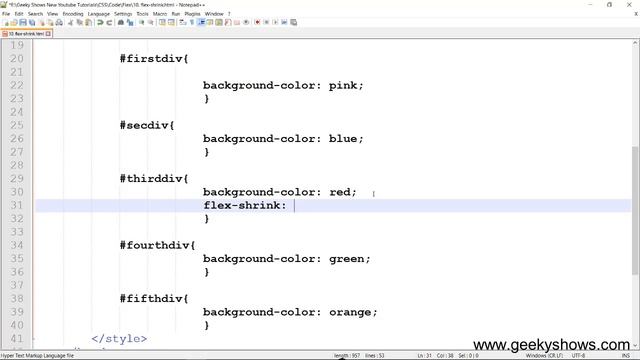This screenshot has width=640, height=360.
Task: Open the Language menu
Action: 99,14
